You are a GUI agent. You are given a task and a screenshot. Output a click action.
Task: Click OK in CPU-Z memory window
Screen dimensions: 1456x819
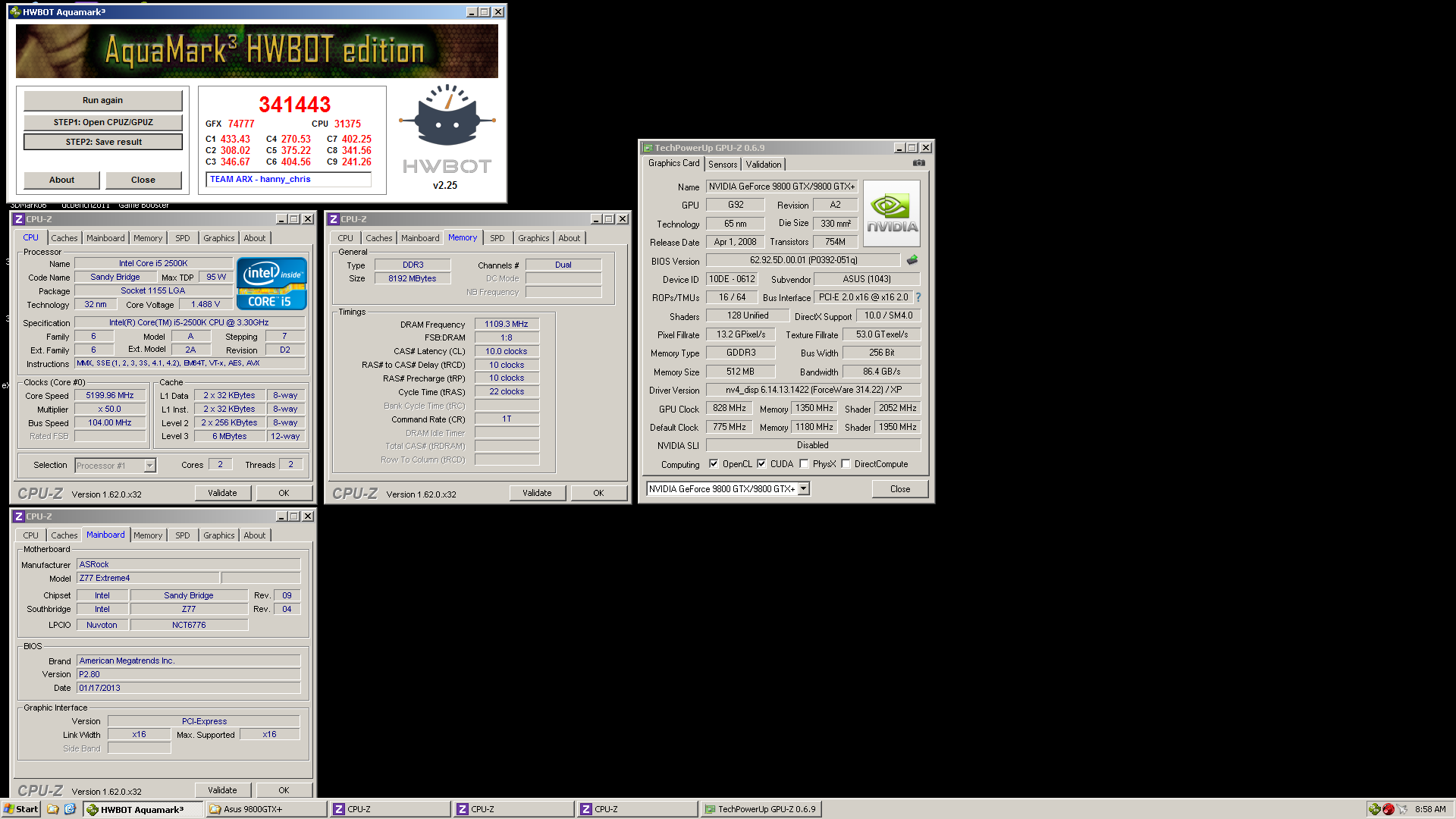point(598,493)
